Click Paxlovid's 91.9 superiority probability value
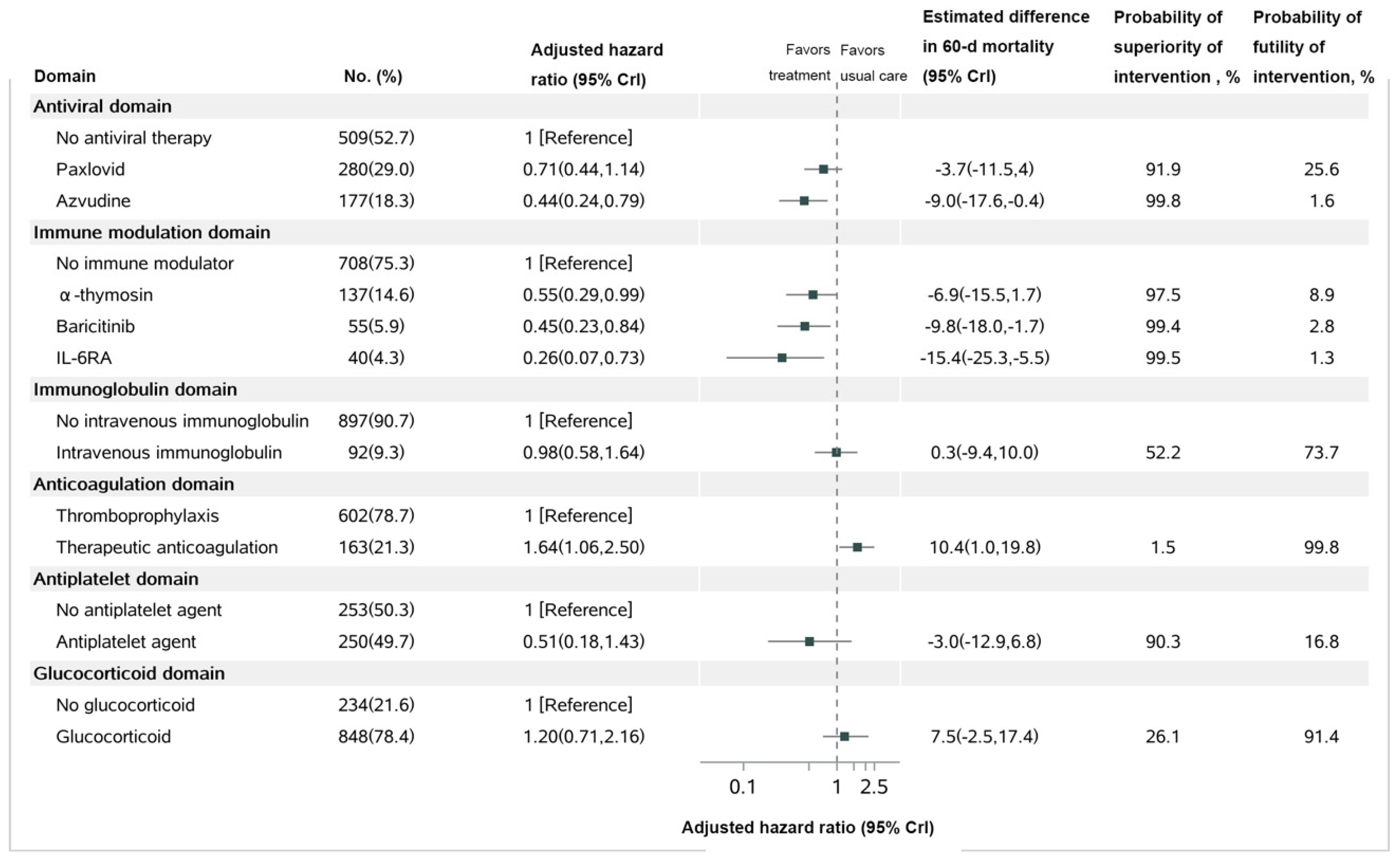 coord(1163,169)
